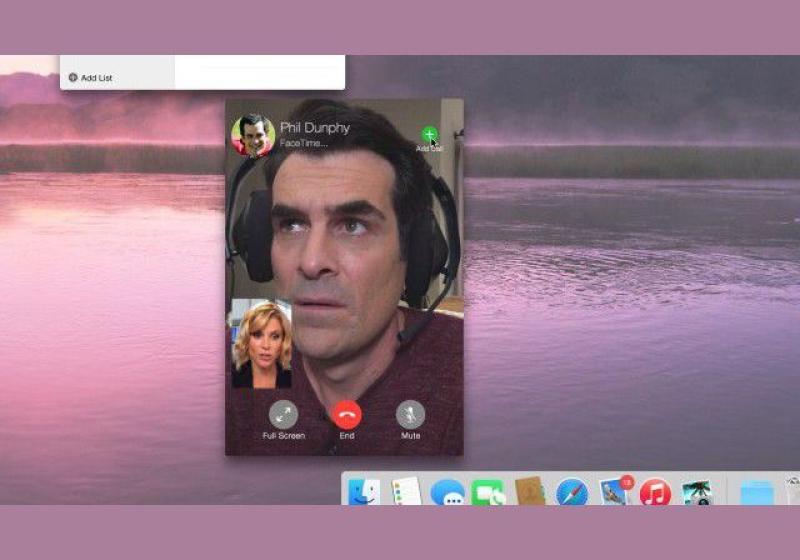The width and height of the screenshot is (800, 560).
Task: Launch Messages from the dock
Action: coord(447,493)
